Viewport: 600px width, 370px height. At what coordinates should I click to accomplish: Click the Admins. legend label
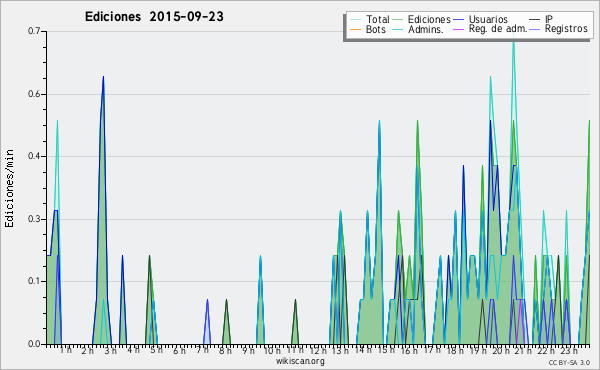pyautogui.click(x=426, y=29)
